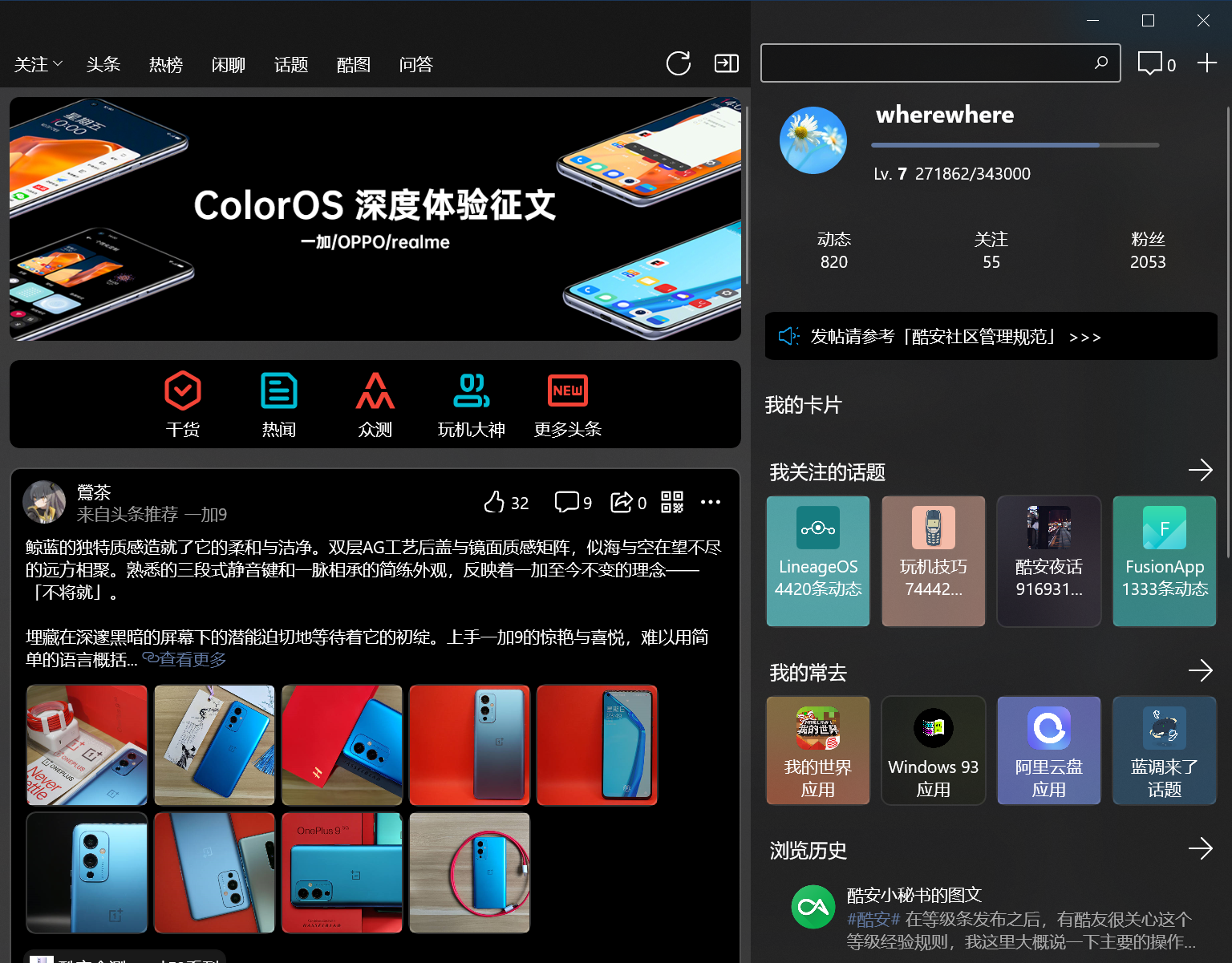
Task: Switch to the 热榜 tab
Action: [166, 64]
